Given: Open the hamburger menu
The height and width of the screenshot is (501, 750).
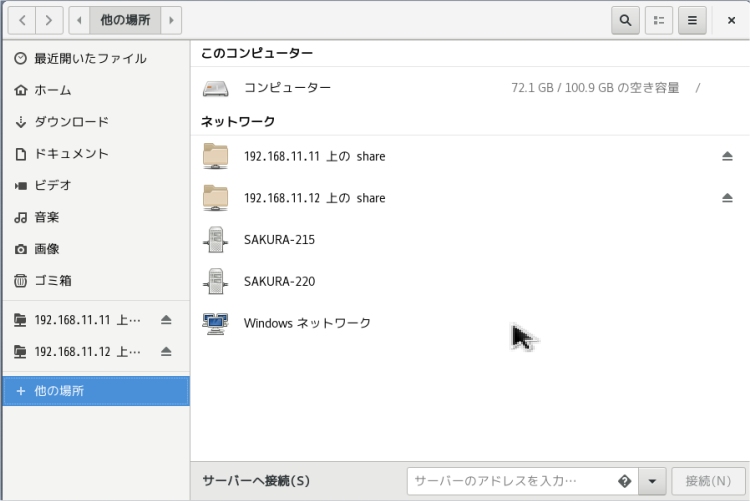Looking at the screenshot, I should coord(691,19).
